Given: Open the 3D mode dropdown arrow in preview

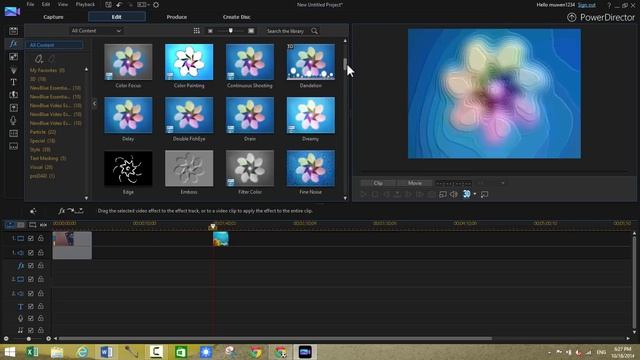Looking at the screenshot, I should coord(475,194).
